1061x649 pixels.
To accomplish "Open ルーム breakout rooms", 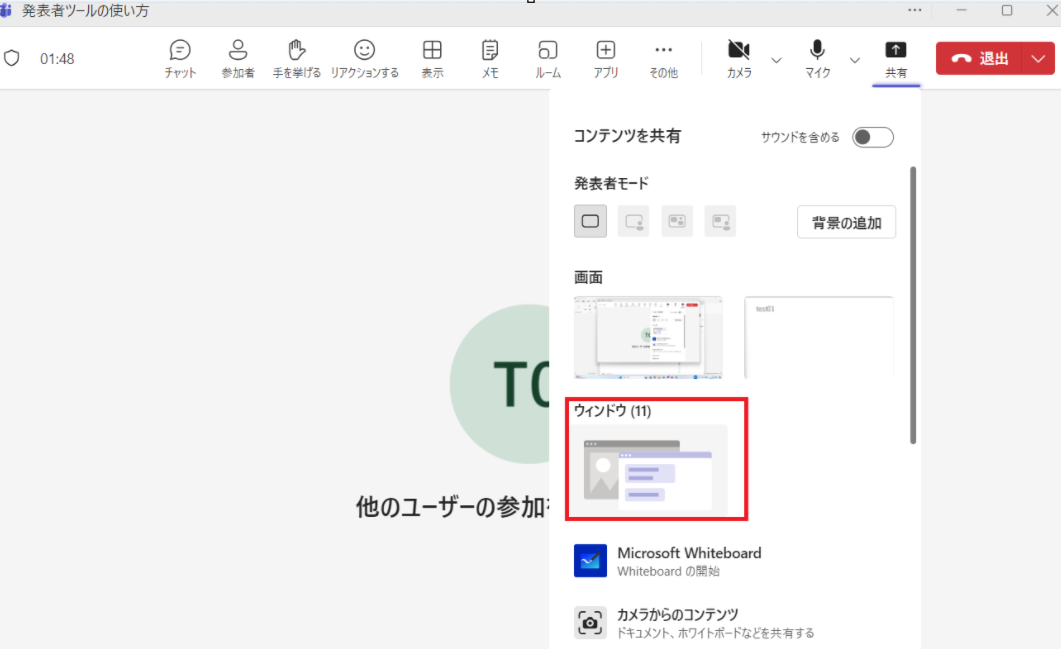I will click(x=547, y=58).
